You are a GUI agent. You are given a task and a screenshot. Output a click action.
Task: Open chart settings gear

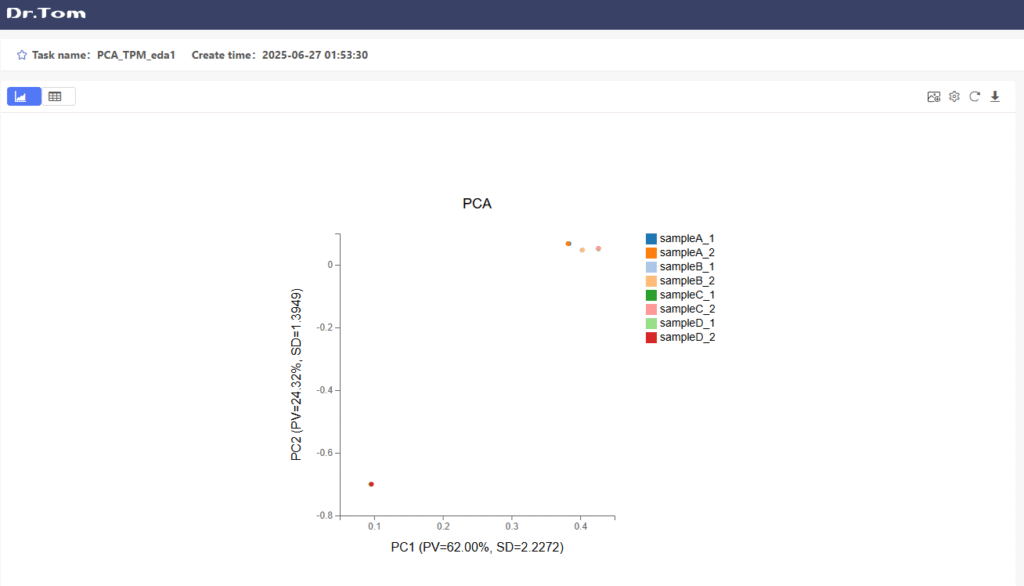pos(954,97)
